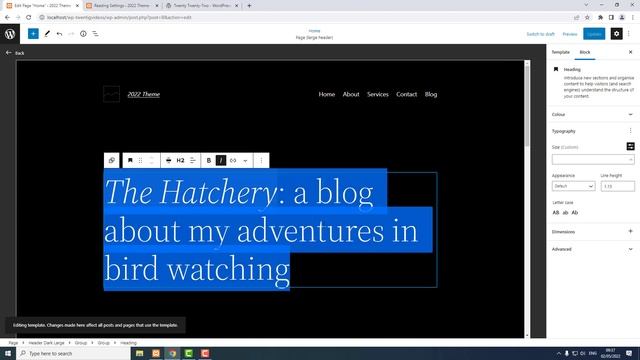This screenshot has width=640, height=360.
Task: Click the blue Update button
Action: tap(594, 34)
